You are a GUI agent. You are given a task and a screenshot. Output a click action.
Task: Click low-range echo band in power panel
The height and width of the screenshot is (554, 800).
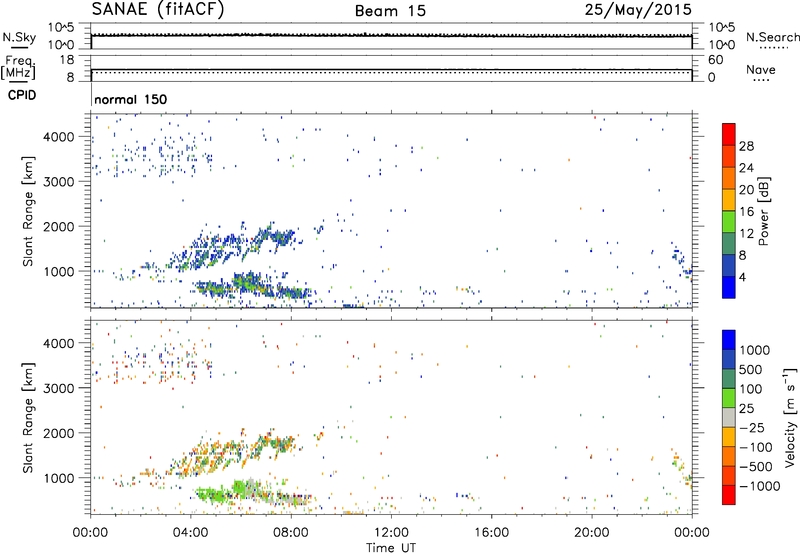pyautogui.click(x=254, y=287)
